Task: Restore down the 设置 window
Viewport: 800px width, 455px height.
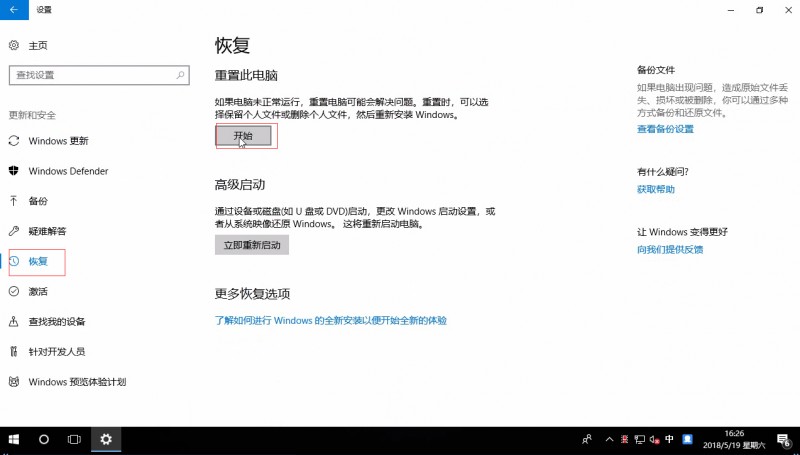Action: click(x=760, y=10)
